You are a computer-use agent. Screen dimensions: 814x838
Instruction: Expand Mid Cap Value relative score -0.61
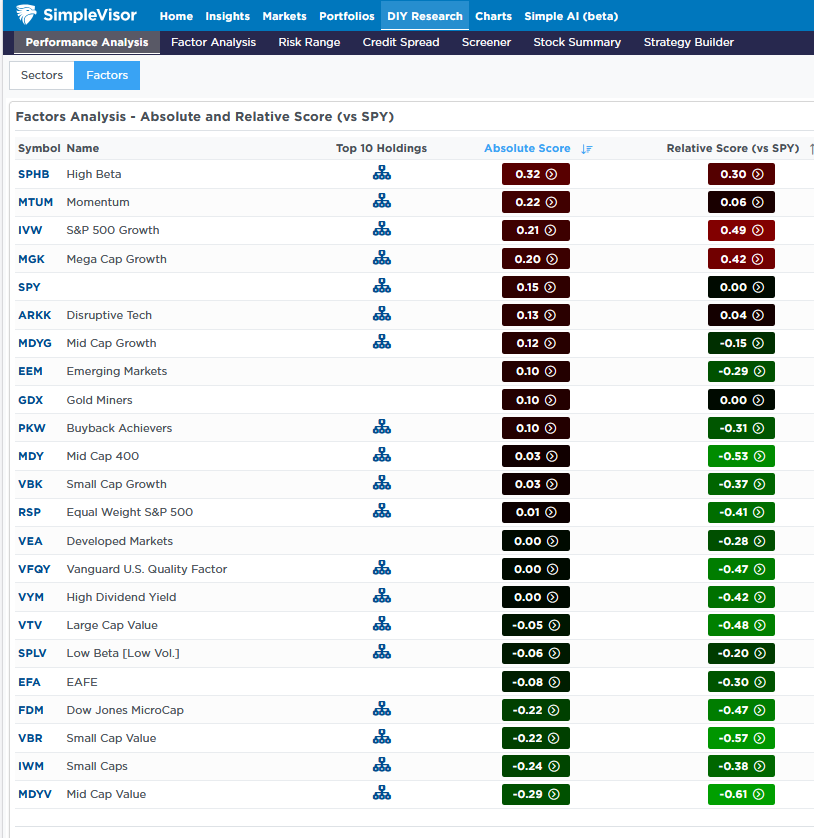(741, 794)
